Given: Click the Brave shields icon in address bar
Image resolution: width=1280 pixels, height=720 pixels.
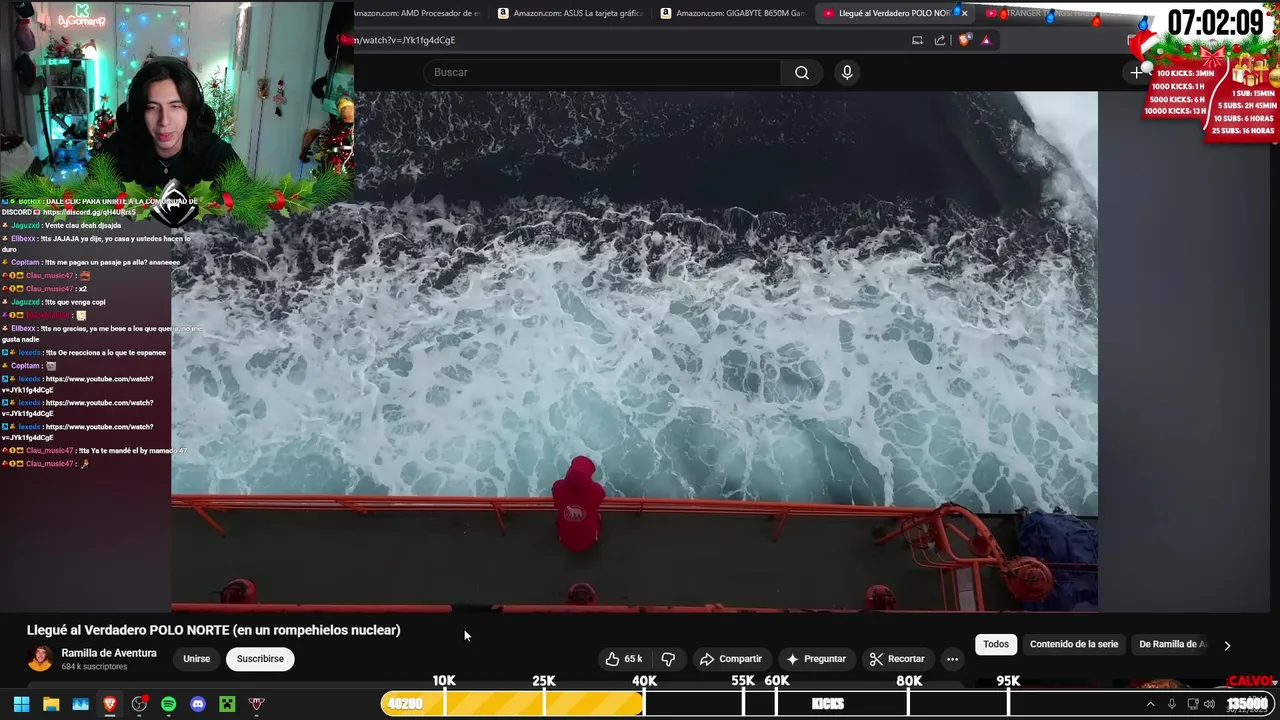Looking at the screenshot, I should coord(964,40).
